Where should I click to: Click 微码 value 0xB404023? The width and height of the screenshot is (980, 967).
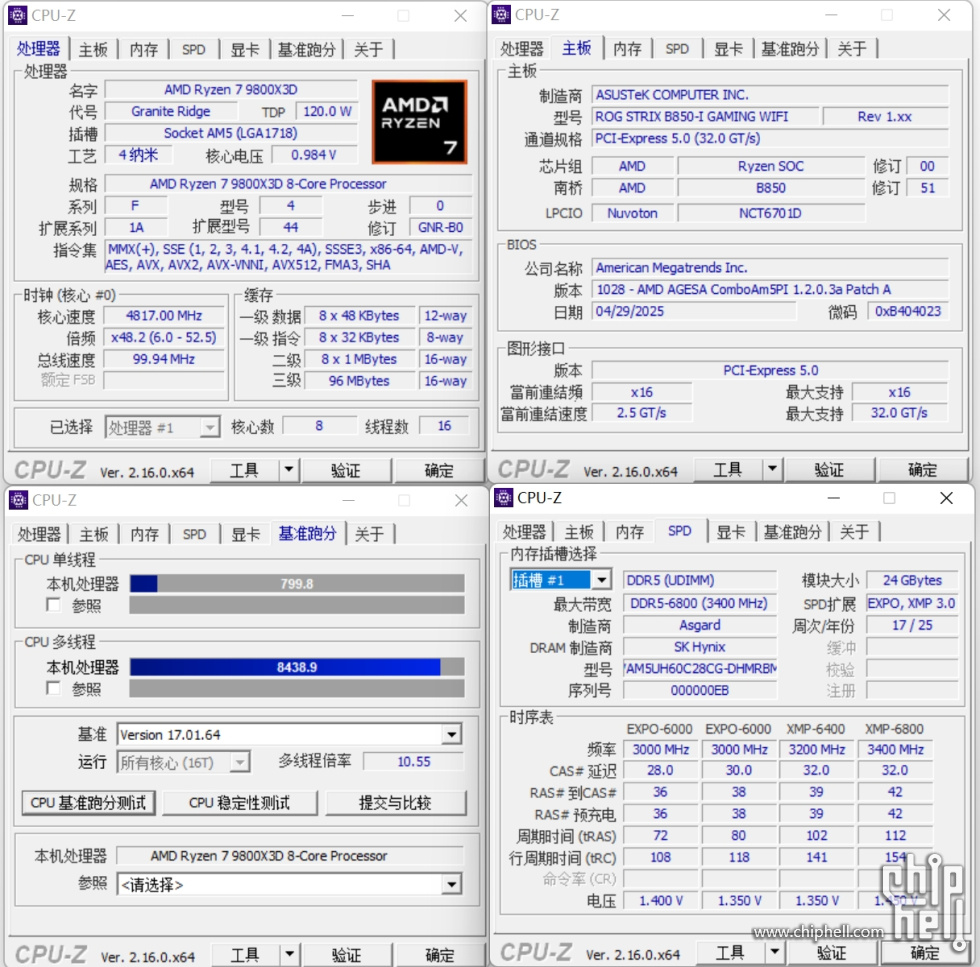click(908, 311)
